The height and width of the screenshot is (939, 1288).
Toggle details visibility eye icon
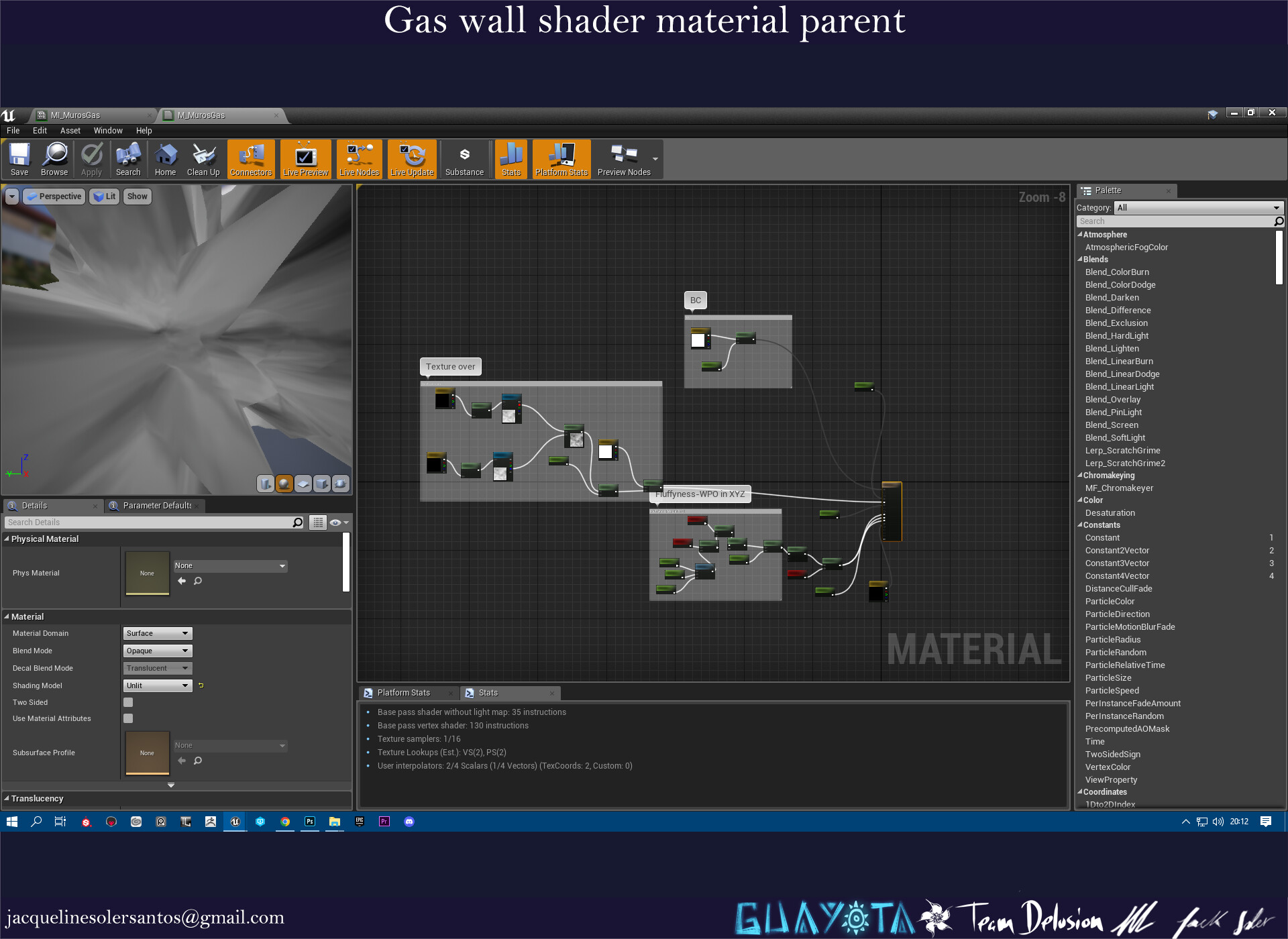pyautogui.click(x=335, y=522)
